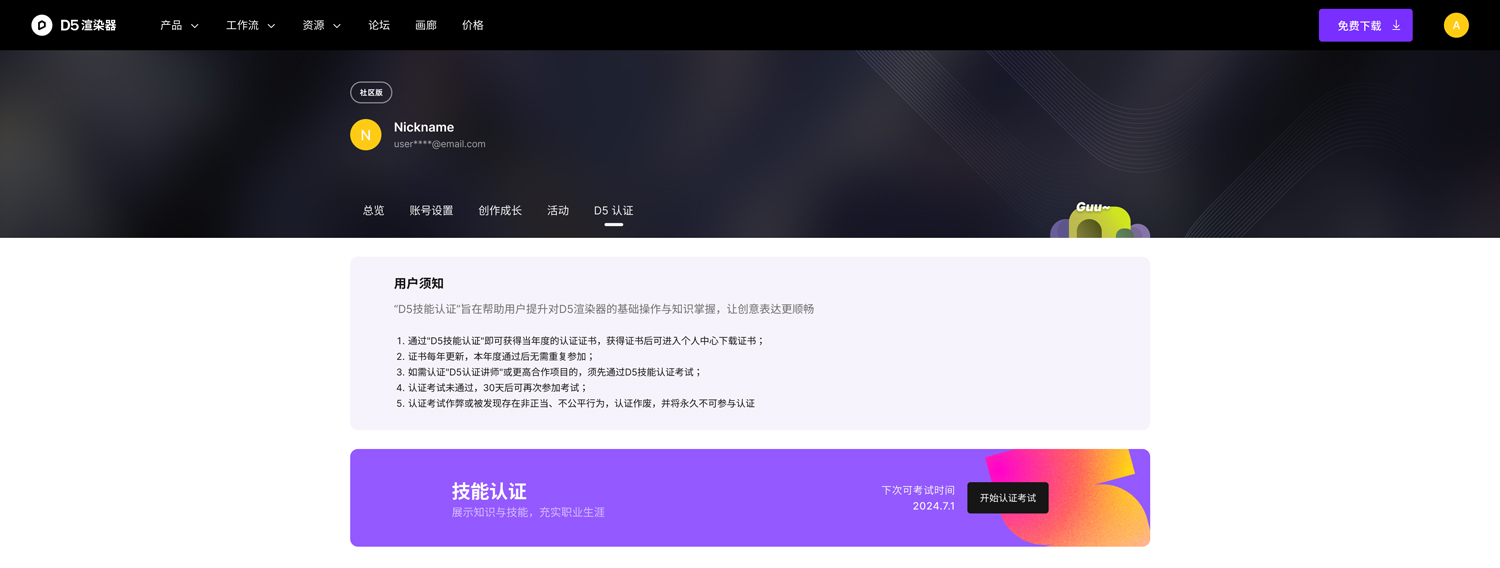Viewport: 1500px width, 568px height.
Task: Click the D5 渲染器 logo icon
Action: tap(41, 25)
